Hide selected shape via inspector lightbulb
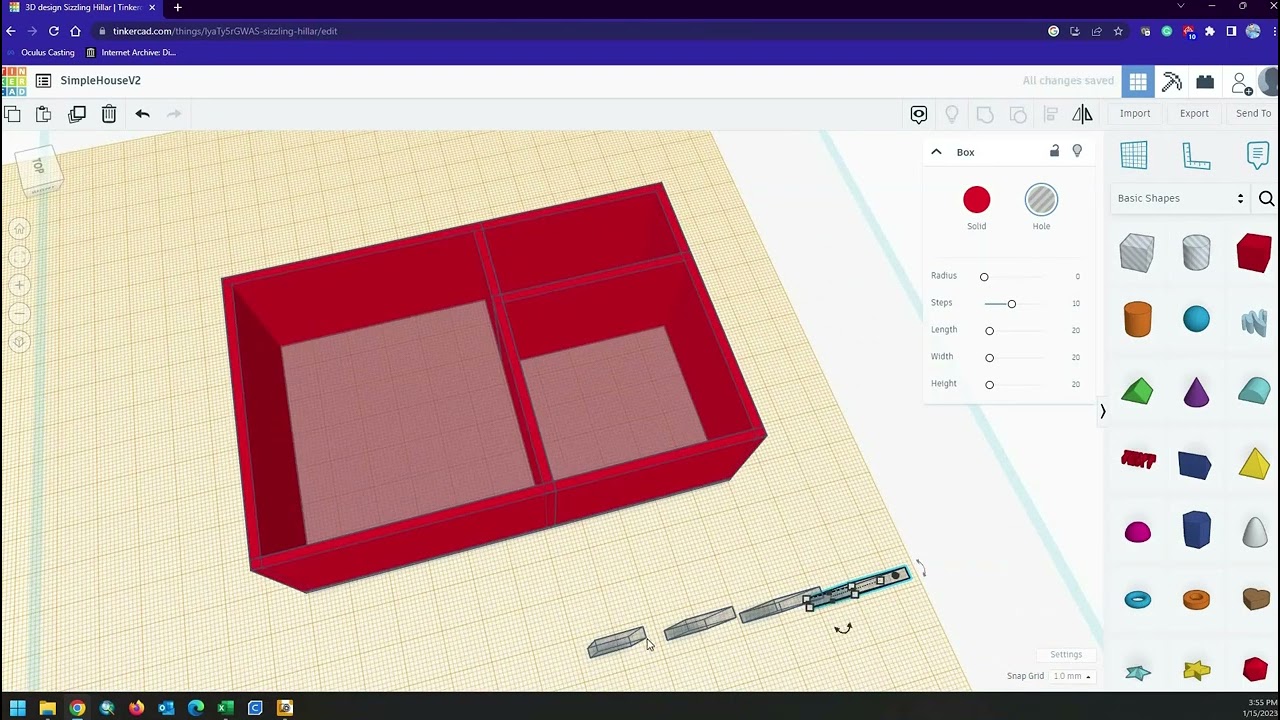1280x720 pixels. (x=1077, y=151)
